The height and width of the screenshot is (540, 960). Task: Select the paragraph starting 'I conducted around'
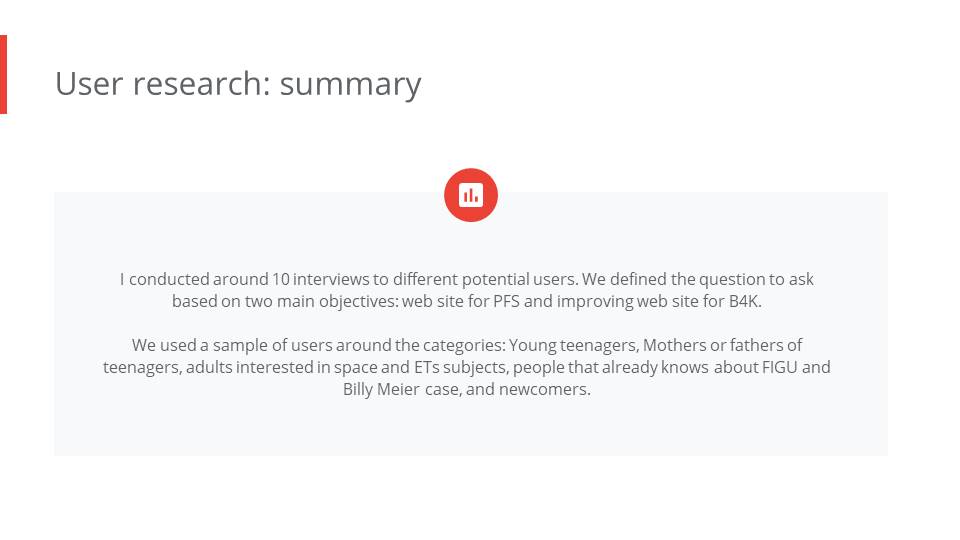pos(467,290)
